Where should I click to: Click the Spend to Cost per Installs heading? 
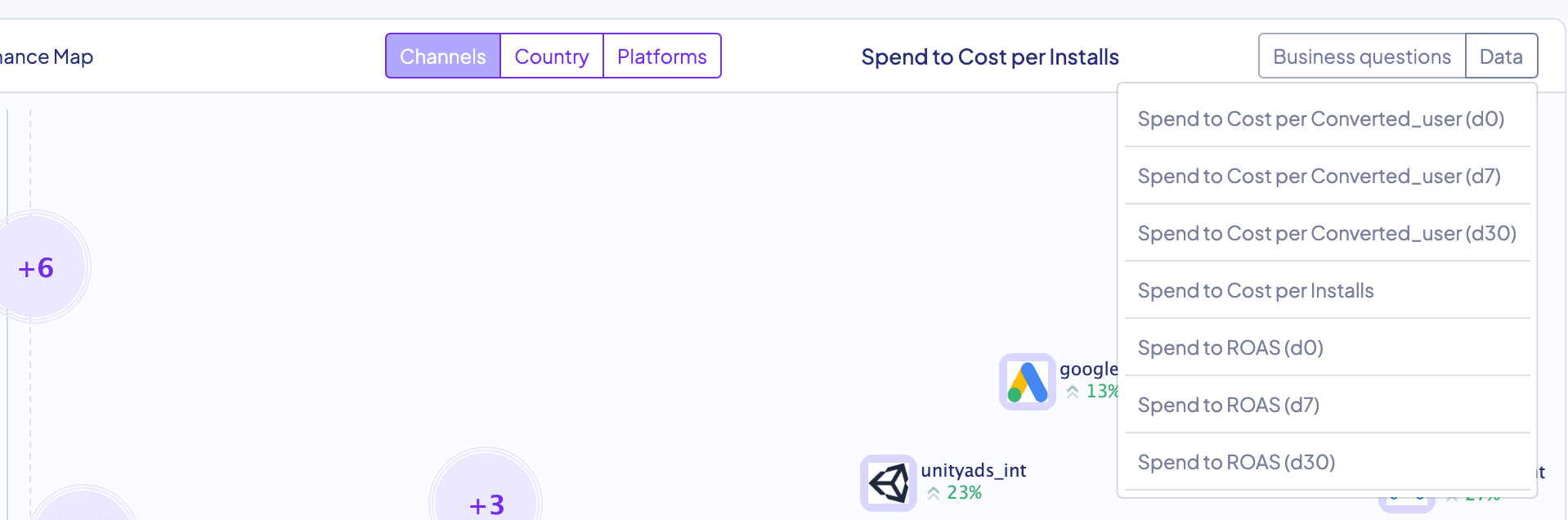[x=989, y=57]
